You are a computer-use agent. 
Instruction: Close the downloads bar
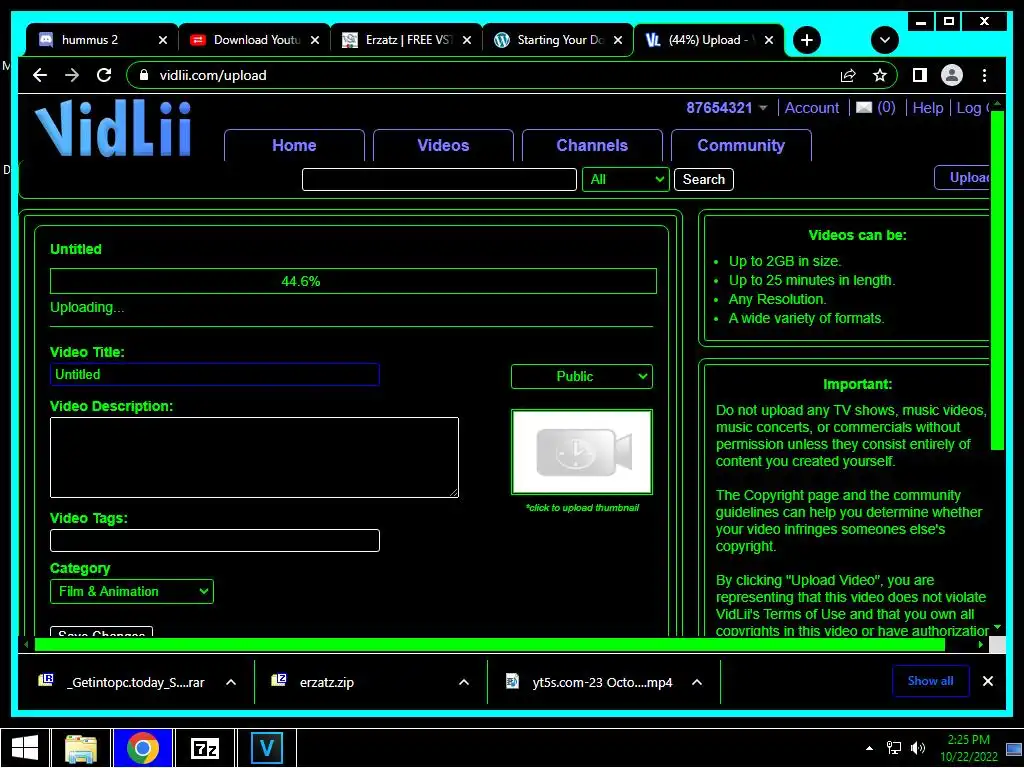[987, 681]
